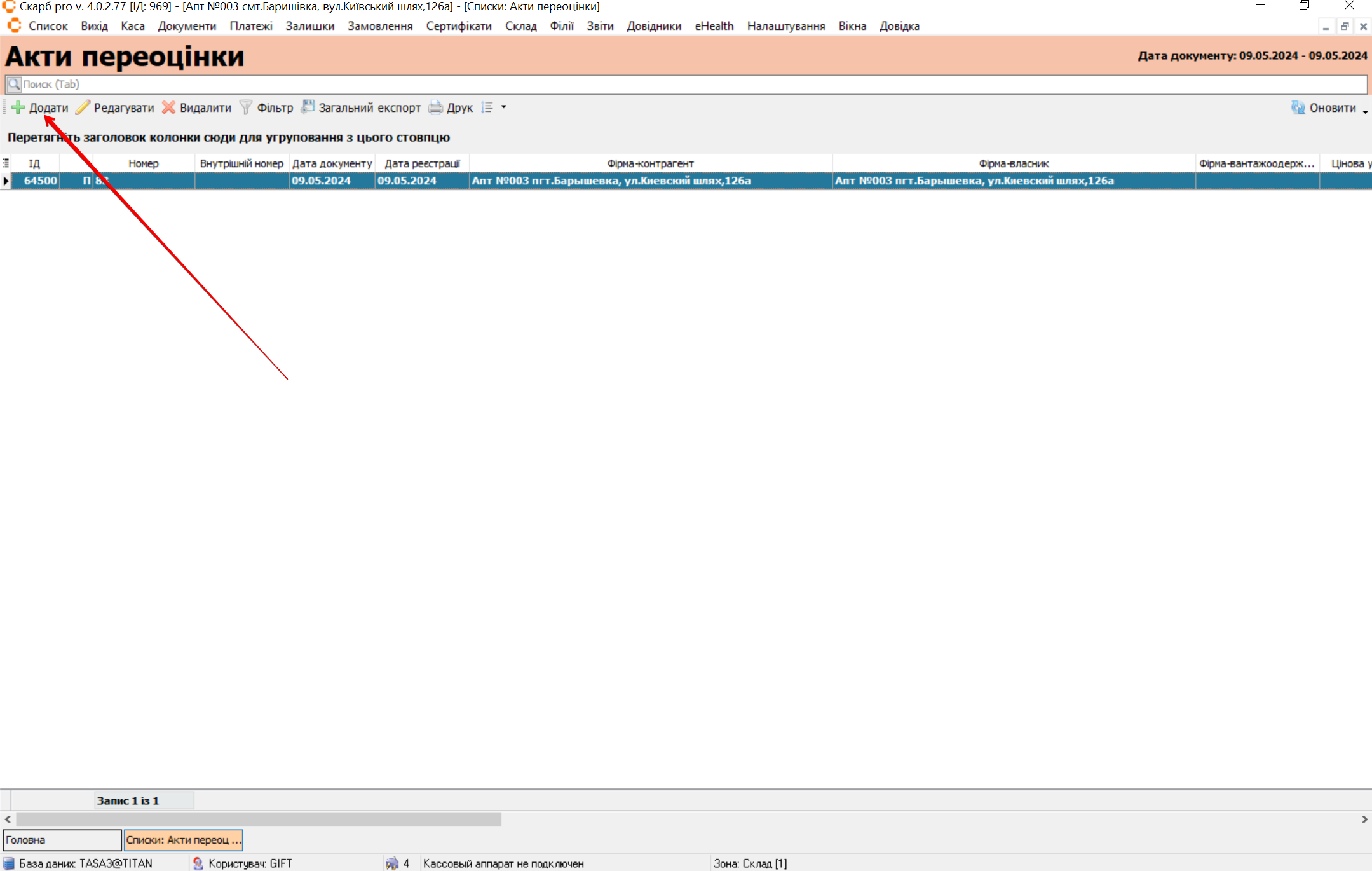The height and width of the screenshot is (871, 1372).
Task: Open the column chooser icon left of ІД header
Action: pos(6,163)
